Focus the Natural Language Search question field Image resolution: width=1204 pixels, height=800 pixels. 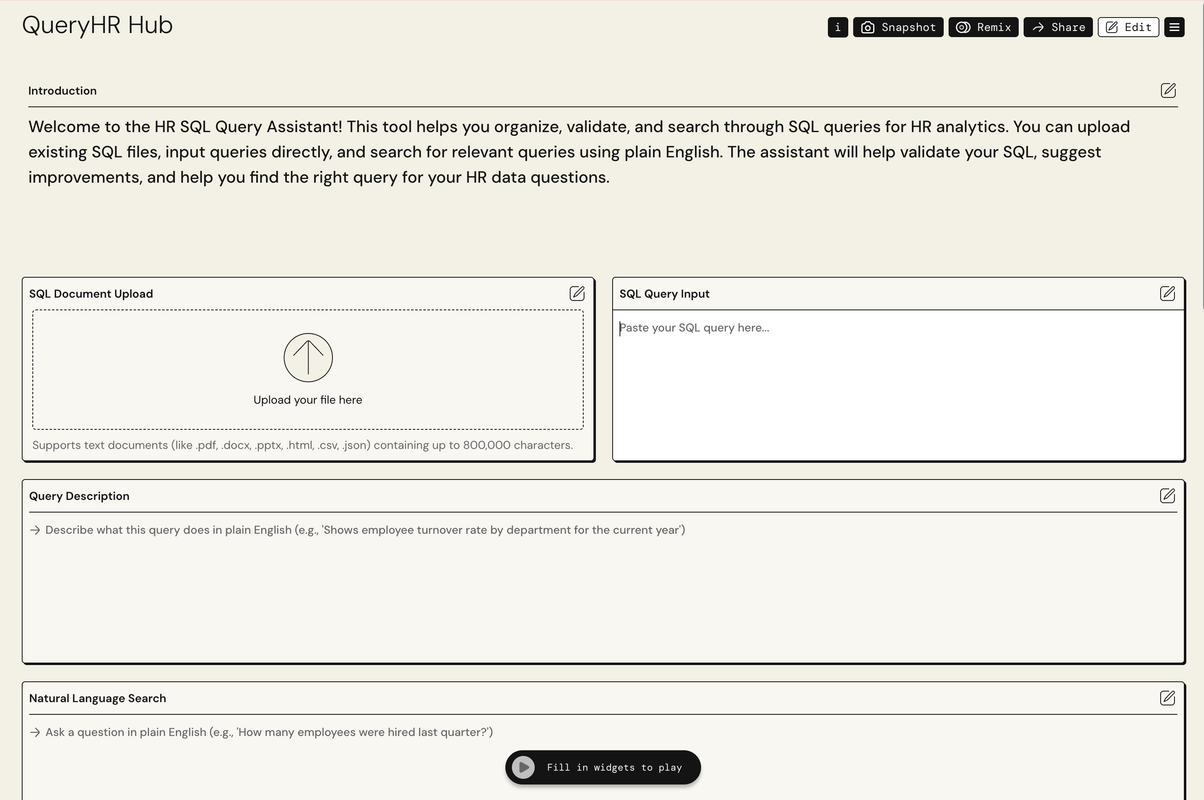point(603,758)
